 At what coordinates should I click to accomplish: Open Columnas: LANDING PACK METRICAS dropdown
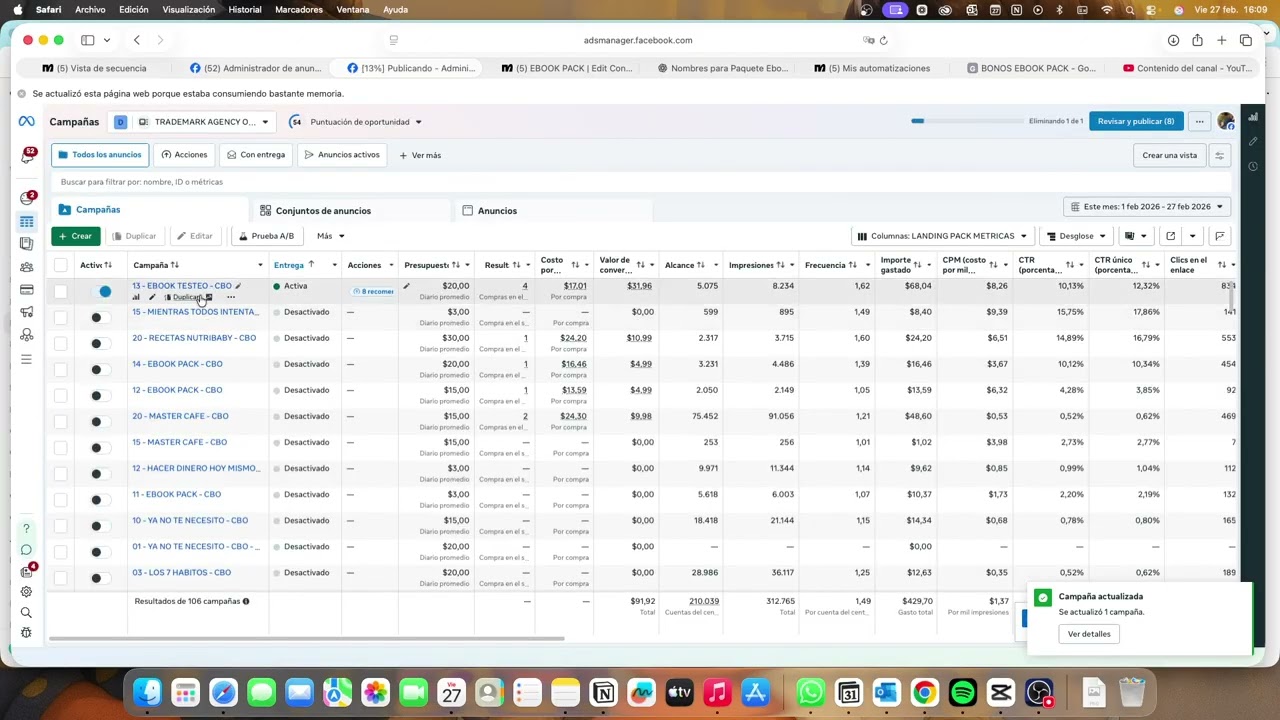point(941,236)
